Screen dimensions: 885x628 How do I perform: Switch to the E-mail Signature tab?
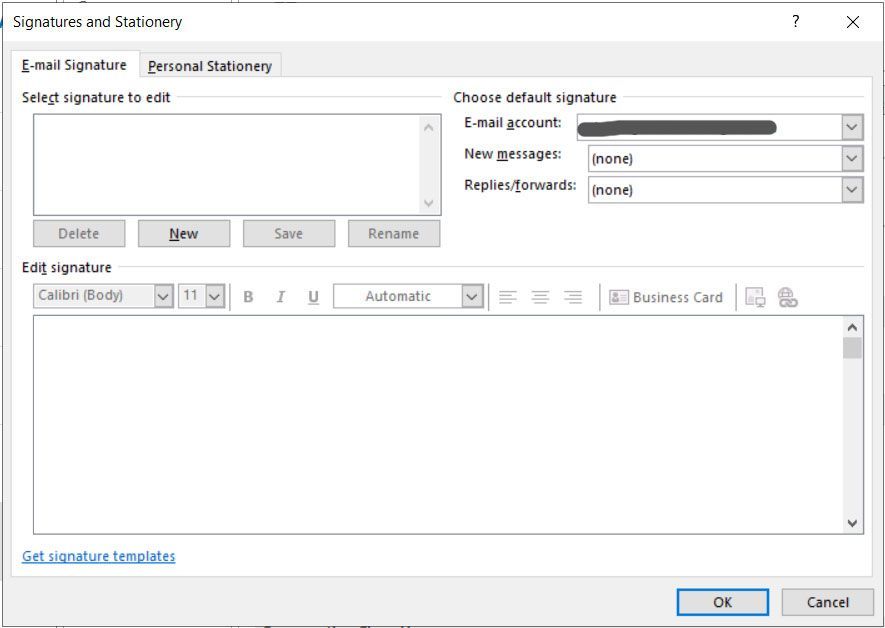tap(74, 65)
